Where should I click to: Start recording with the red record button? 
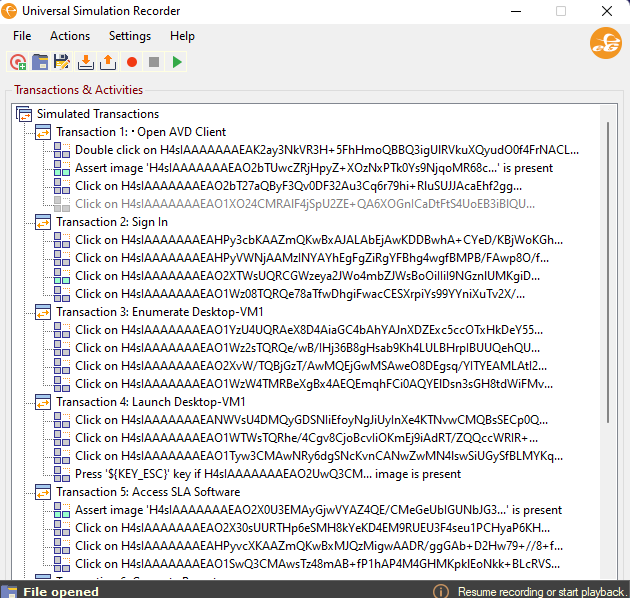[x=131, y=62]
